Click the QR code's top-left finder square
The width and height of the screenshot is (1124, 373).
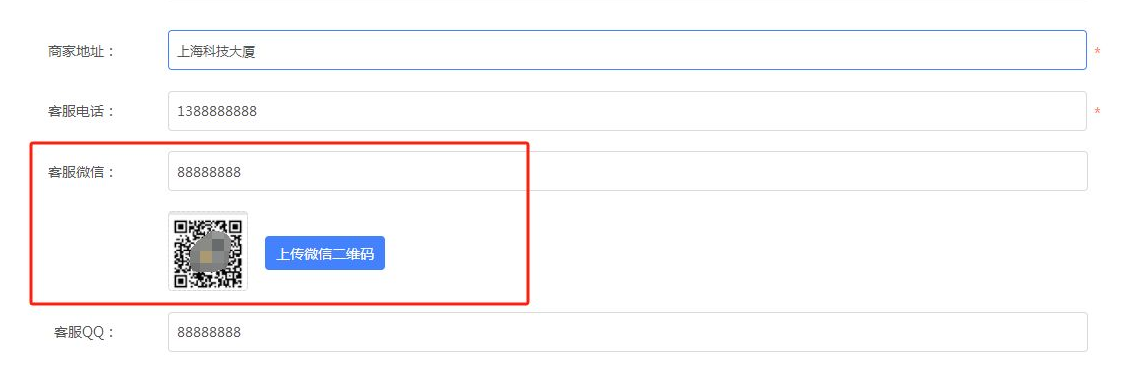[181, 225]
